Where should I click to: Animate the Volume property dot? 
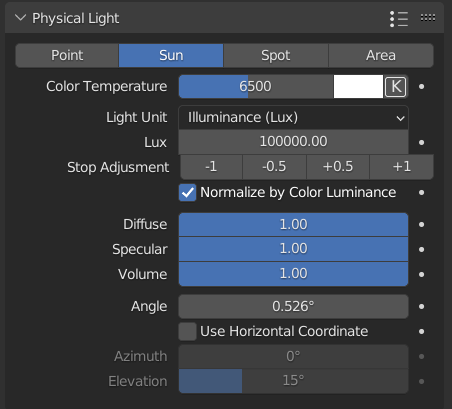[422, 274]
